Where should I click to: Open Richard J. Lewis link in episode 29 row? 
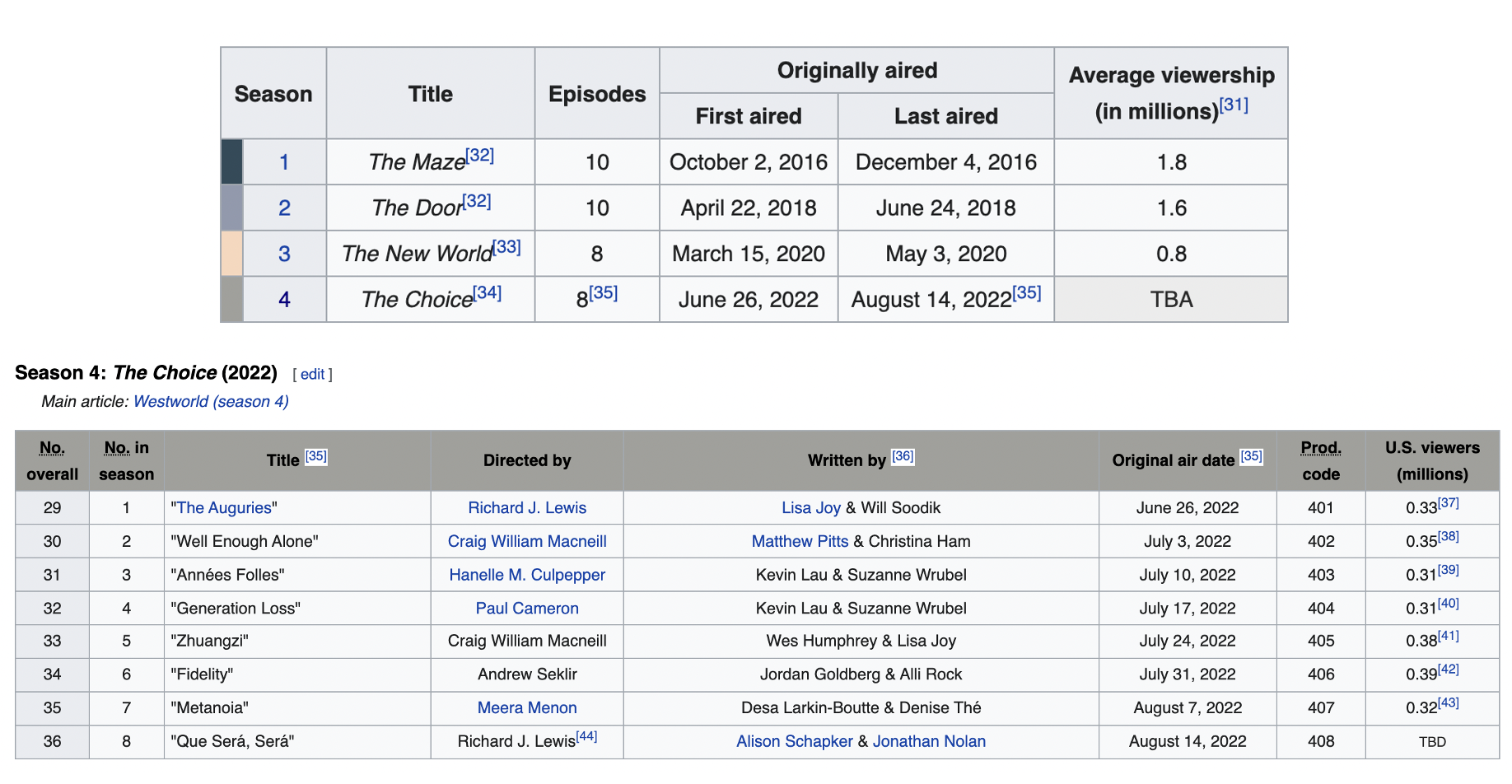(527, 508)
